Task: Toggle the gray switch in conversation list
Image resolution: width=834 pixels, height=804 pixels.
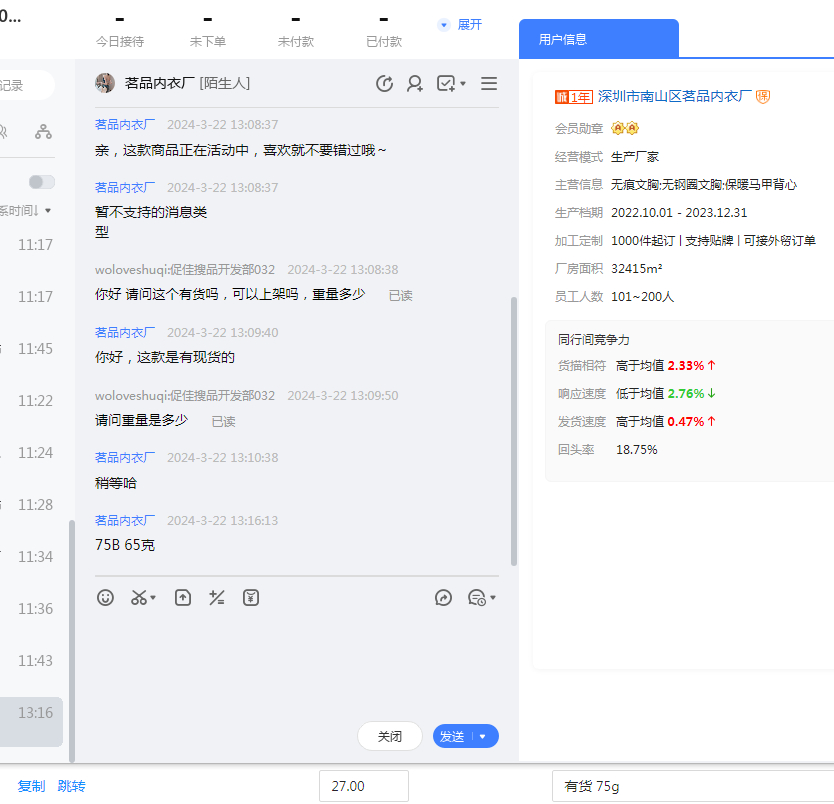Action: point(42,182)
